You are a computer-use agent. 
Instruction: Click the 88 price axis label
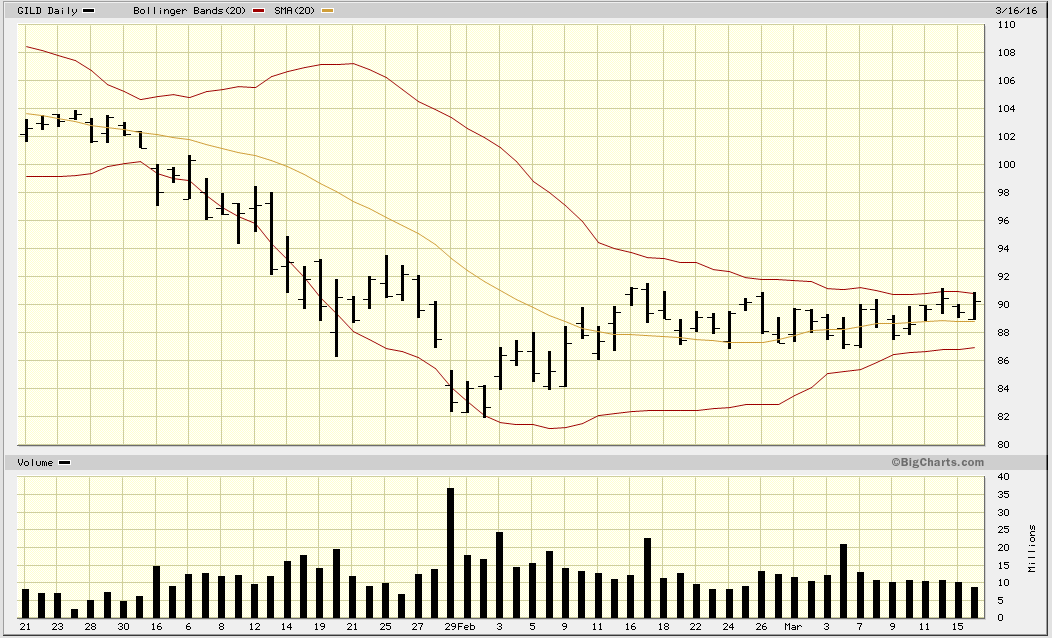[1004, 333]
